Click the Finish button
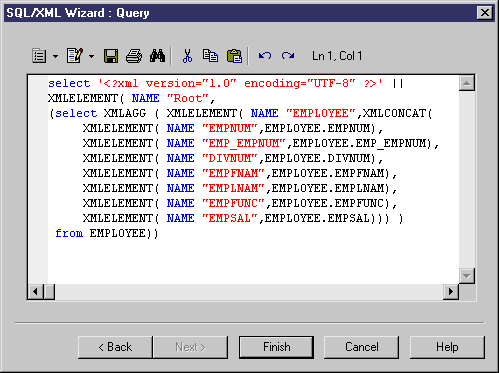The image size is (499, 373). (276, 347)
